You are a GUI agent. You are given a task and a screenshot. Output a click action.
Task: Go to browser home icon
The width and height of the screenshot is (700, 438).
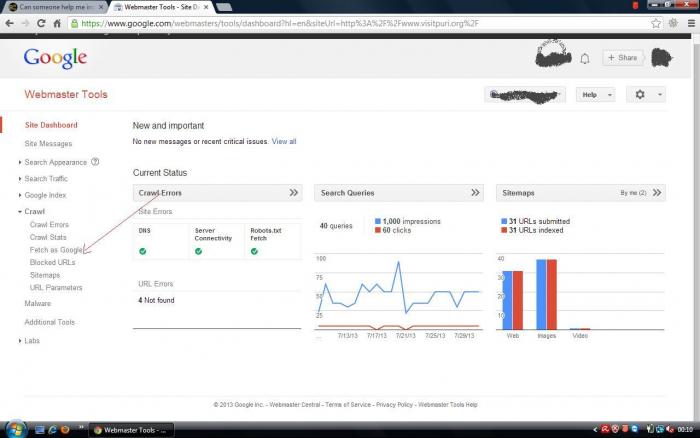57,23
